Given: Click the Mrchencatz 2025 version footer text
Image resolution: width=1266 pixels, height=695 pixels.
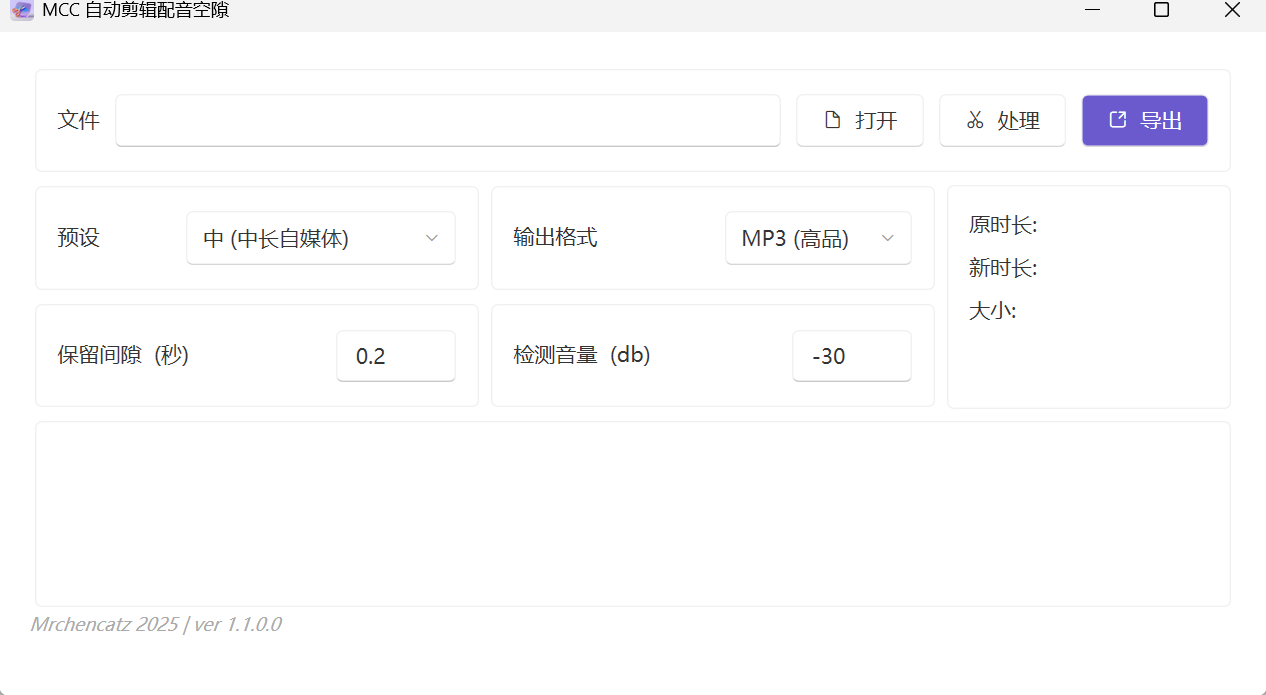Looking at the screenshot, I should tap(156, 625).
